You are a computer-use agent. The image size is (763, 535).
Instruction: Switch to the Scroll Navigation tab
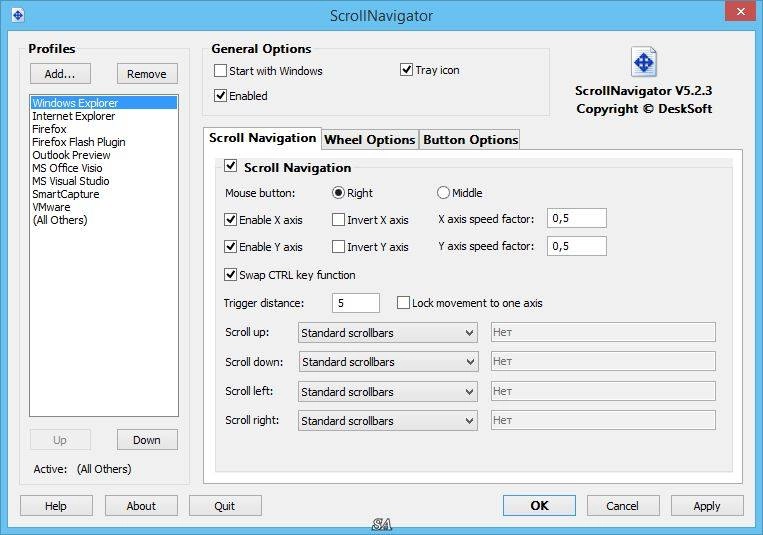coord(262,138)
